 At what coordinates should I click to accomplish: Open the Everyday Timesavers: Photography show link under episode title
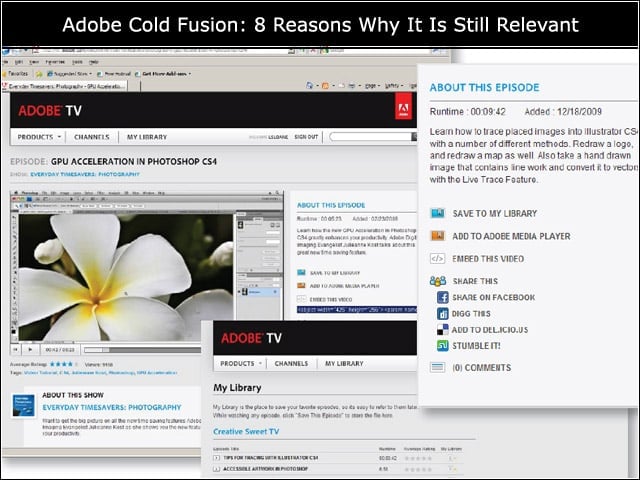pyautogui.click(x=85, y=174)
